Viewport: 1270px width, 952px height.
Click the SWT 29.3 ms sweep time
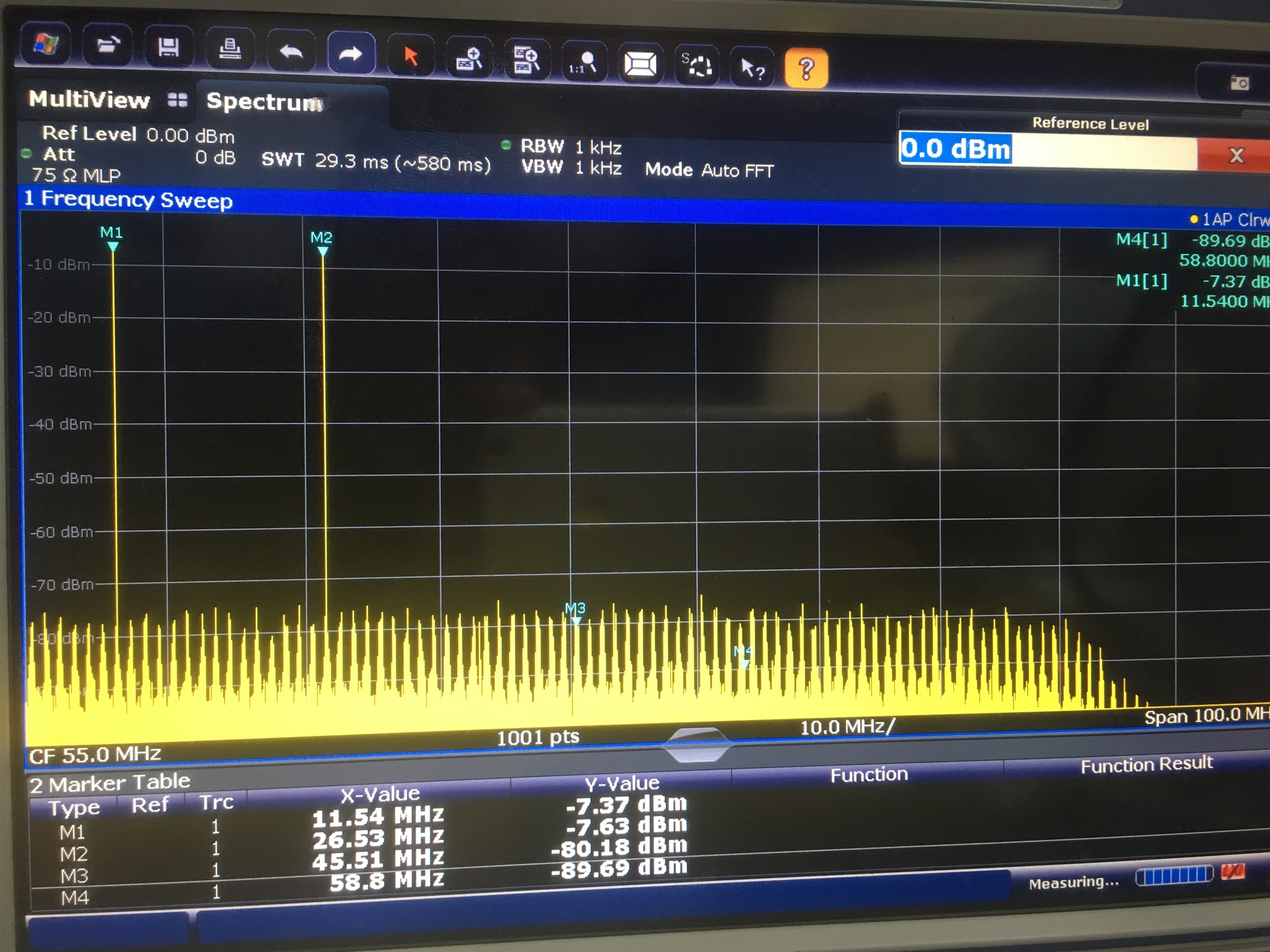pyautogui.click(x=376, y=162)
